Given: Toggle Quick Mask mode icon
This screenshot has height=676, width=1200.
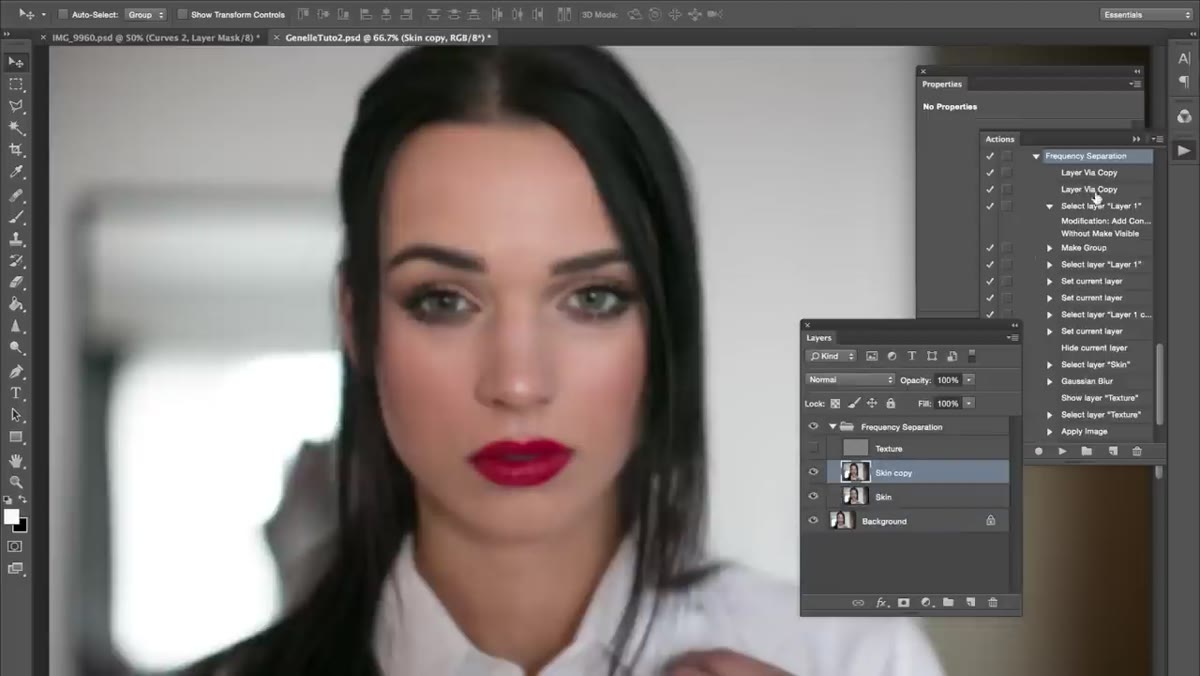Looking at the screenshot, I should [x=15, y=547].
